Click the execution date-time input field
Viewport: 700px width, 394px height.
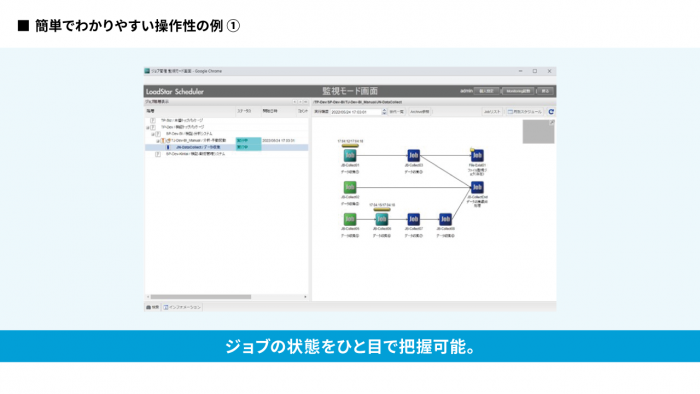tap(356, 112)
